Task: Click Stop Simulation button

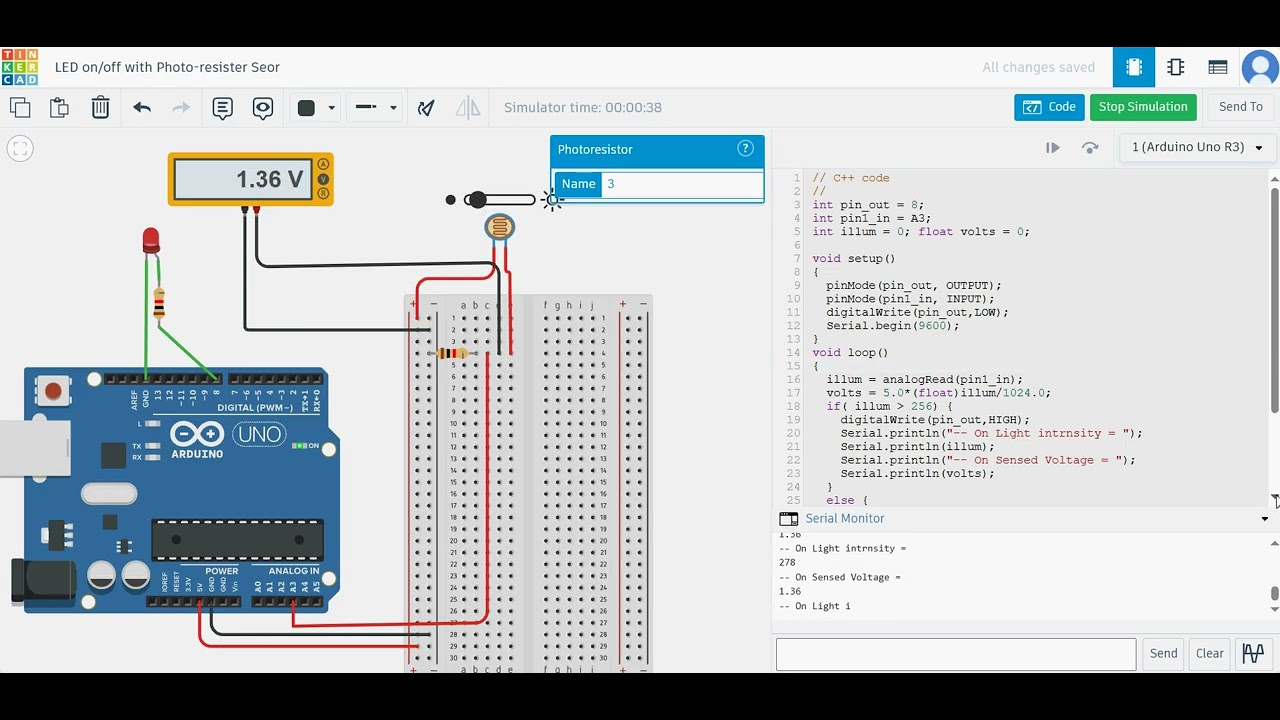Action: tap(1143, 107)
